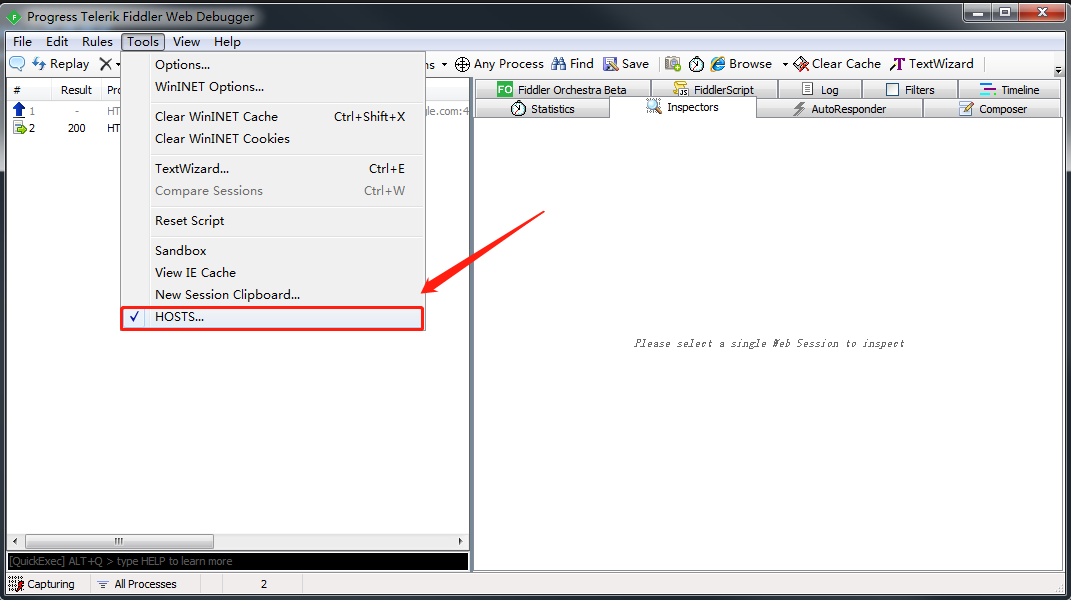Screen dimensions: 1071x600
Task: Click the Browse Internet Explorer icon
Action: point(718,64)
